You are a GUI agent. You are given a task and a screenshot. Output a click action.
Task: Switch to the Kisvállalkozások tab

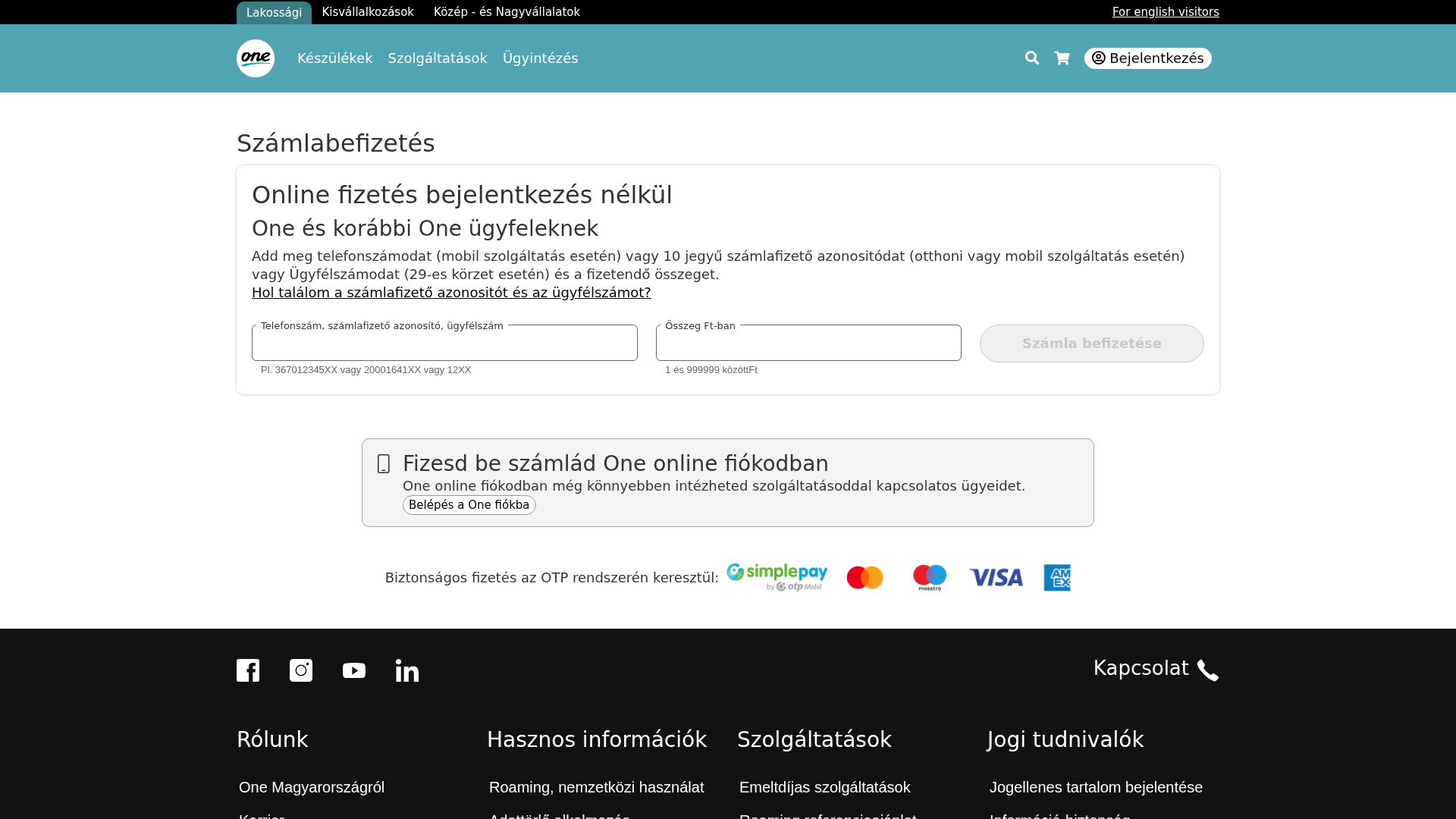tap(368, 11)
